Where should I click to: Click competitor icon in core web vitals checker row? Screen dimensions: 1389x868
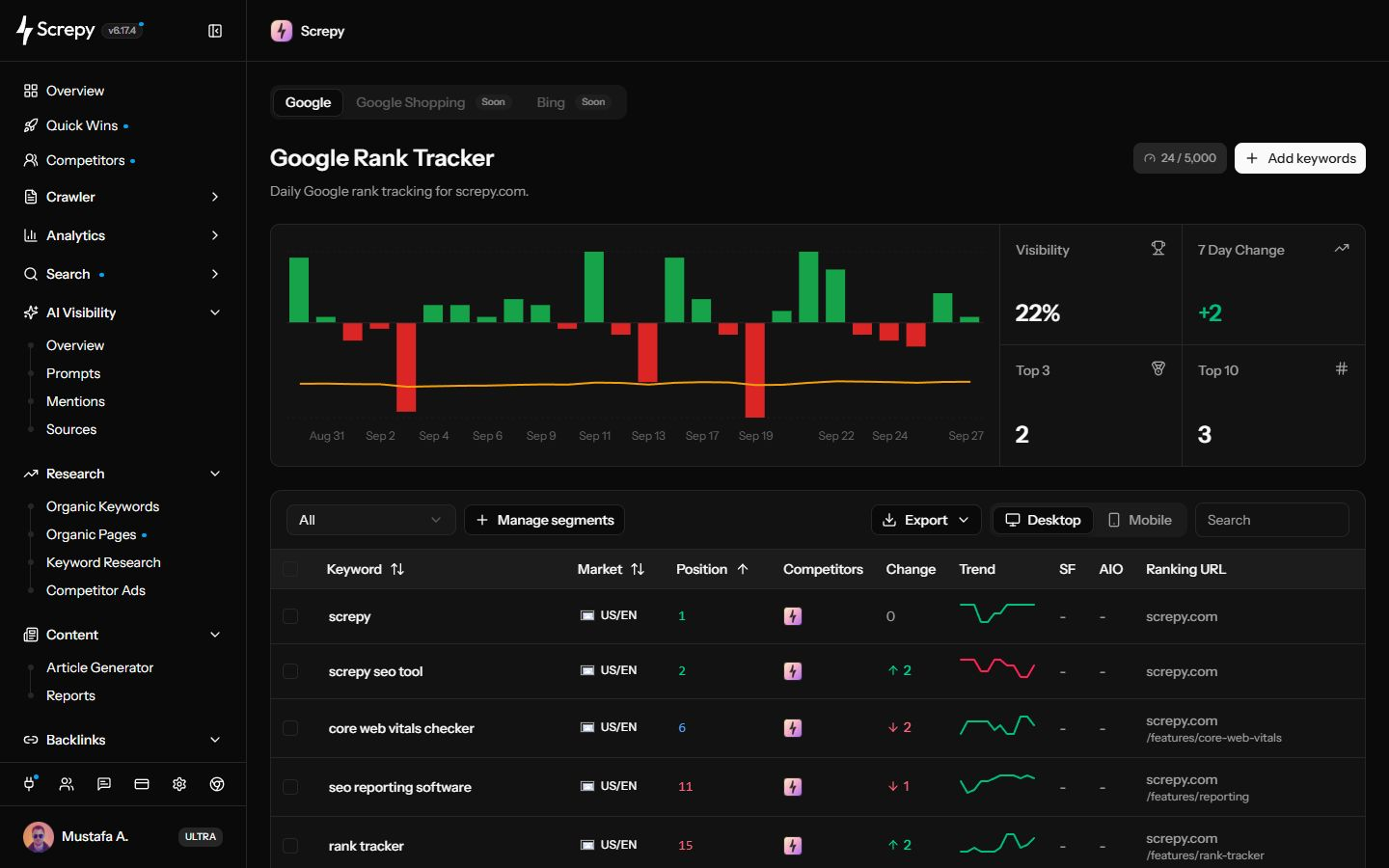click(793, 728)
